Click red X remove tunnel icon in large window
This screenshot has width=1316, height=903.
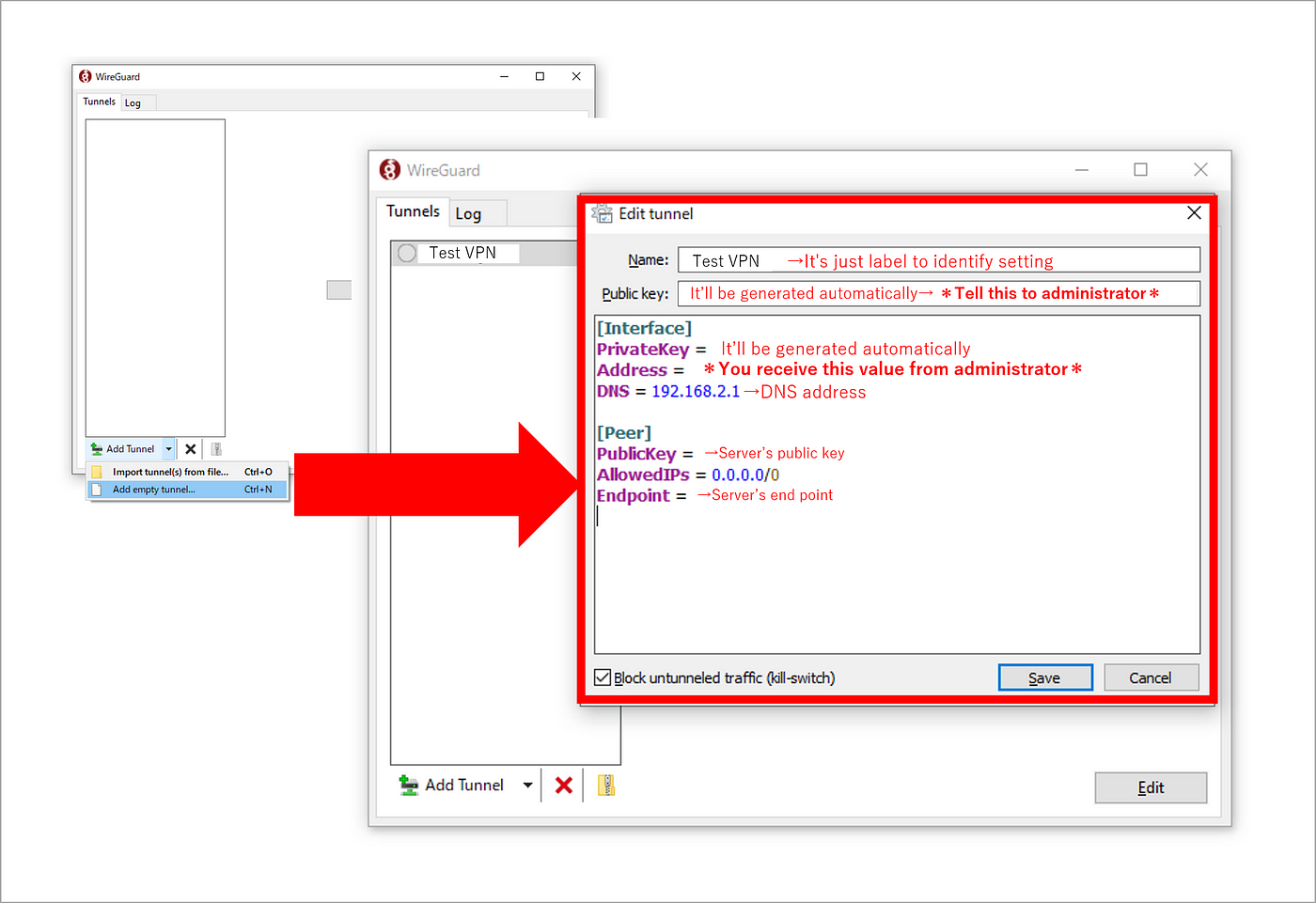click(x=563, y=785)
